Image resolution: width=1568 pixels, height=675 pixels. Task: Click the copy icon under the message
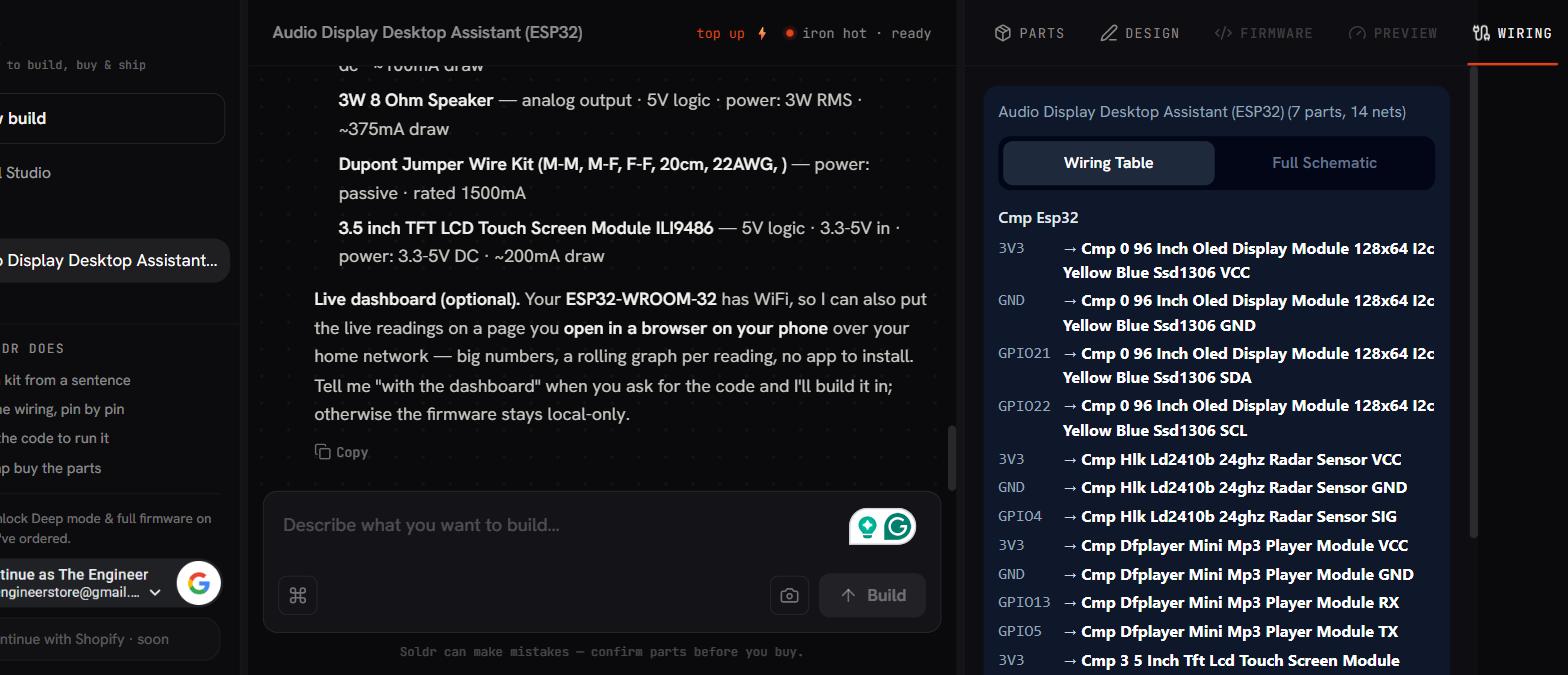click(x=322, y=452)
